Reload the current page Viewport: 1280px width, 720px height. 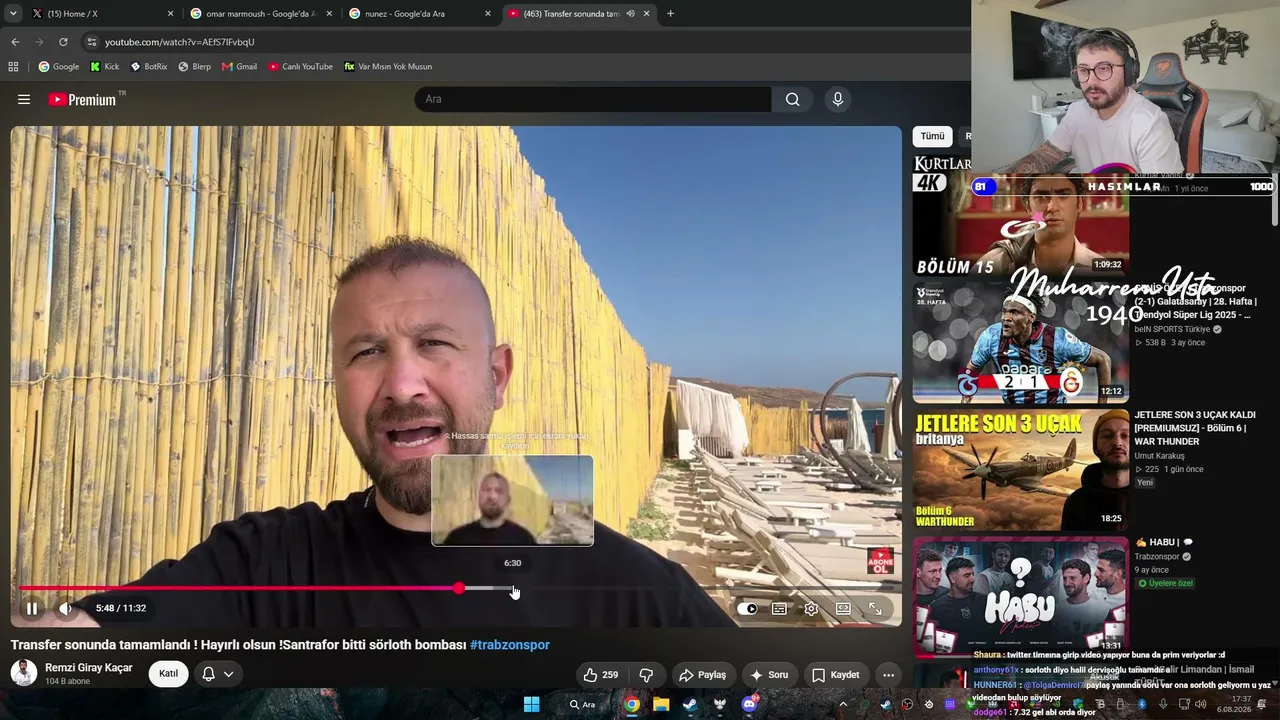(x=63, y=42)
